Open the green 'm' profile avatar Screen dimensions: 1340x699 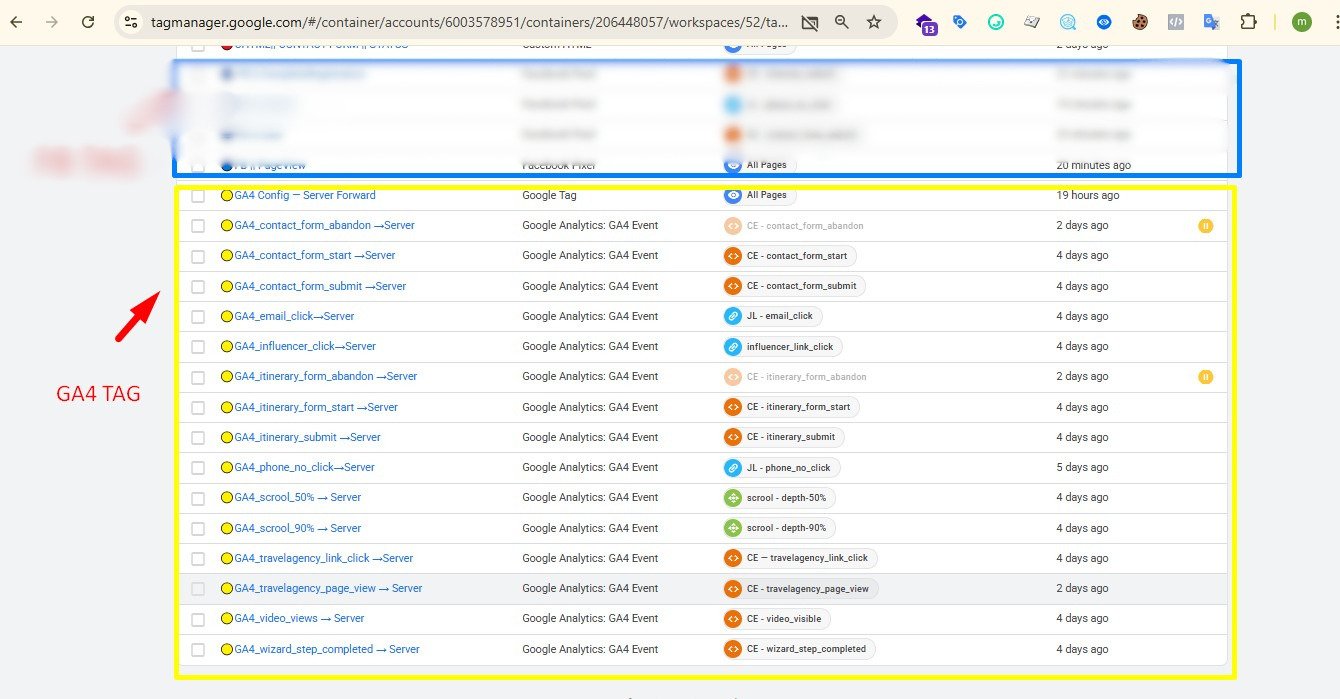coord(1301,22)
